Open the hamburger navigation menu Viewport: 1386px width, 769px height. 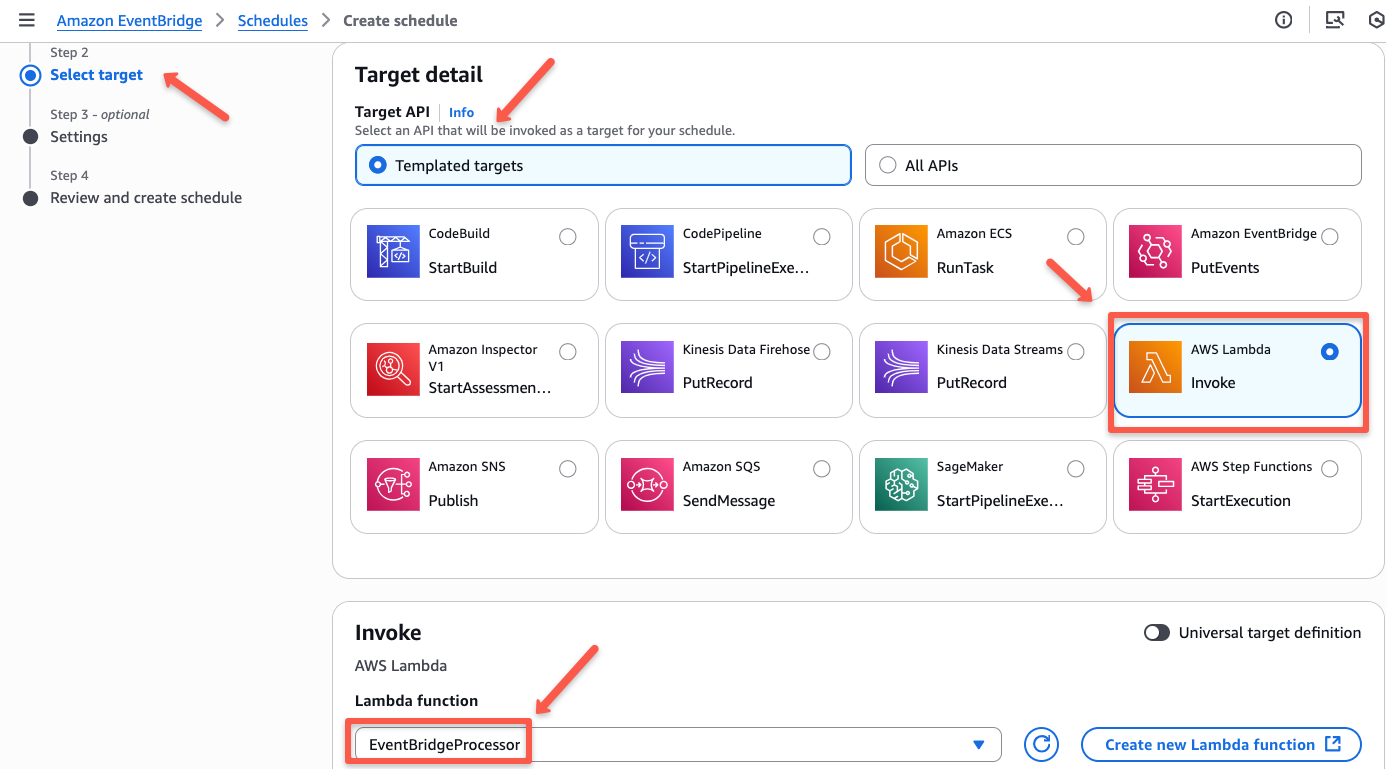pos(27,20)
